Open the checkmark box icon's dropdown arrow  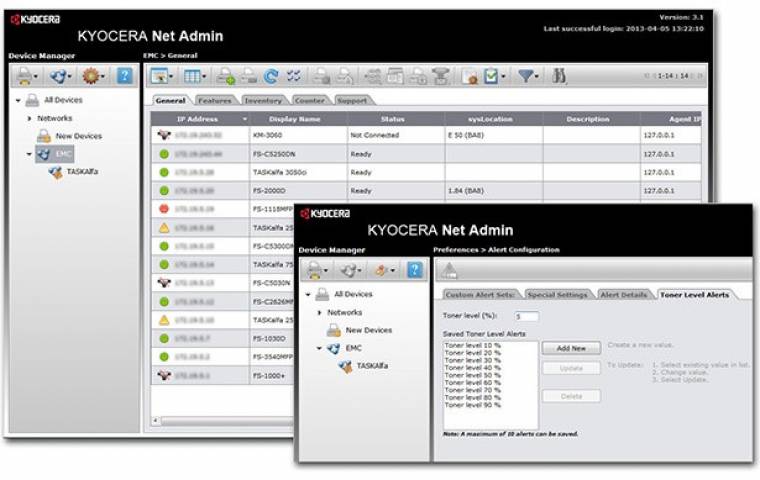(503, 77)
